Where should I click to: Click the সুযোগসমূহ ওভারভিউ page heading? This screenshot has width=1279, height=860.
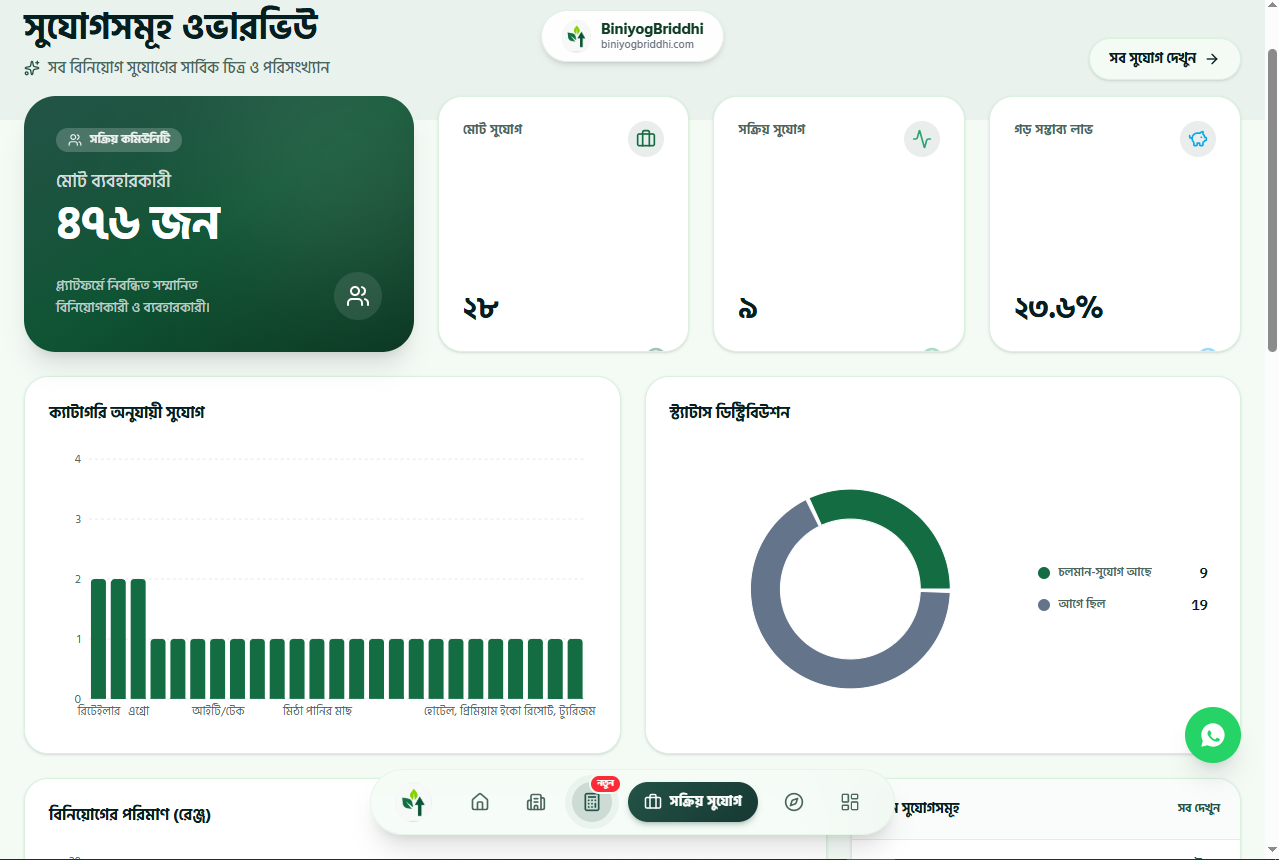click(x=171, y=27)
